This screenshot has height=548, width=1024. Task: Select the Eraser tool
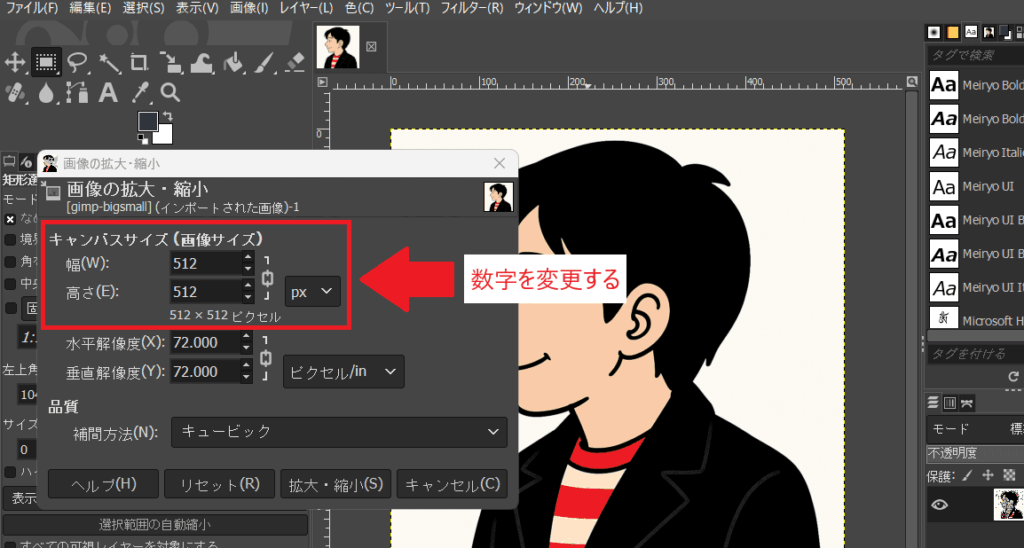coord(295,63)
